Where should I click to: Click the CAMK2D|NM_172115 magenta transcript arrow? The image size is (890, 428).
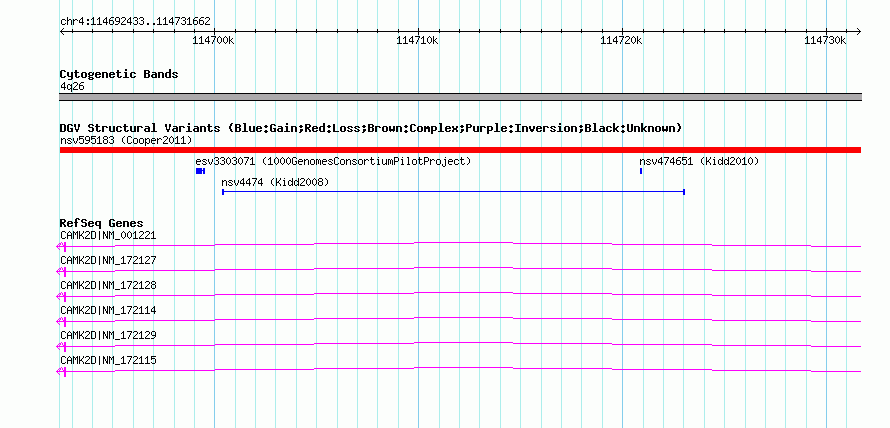[x=62, y=371]
